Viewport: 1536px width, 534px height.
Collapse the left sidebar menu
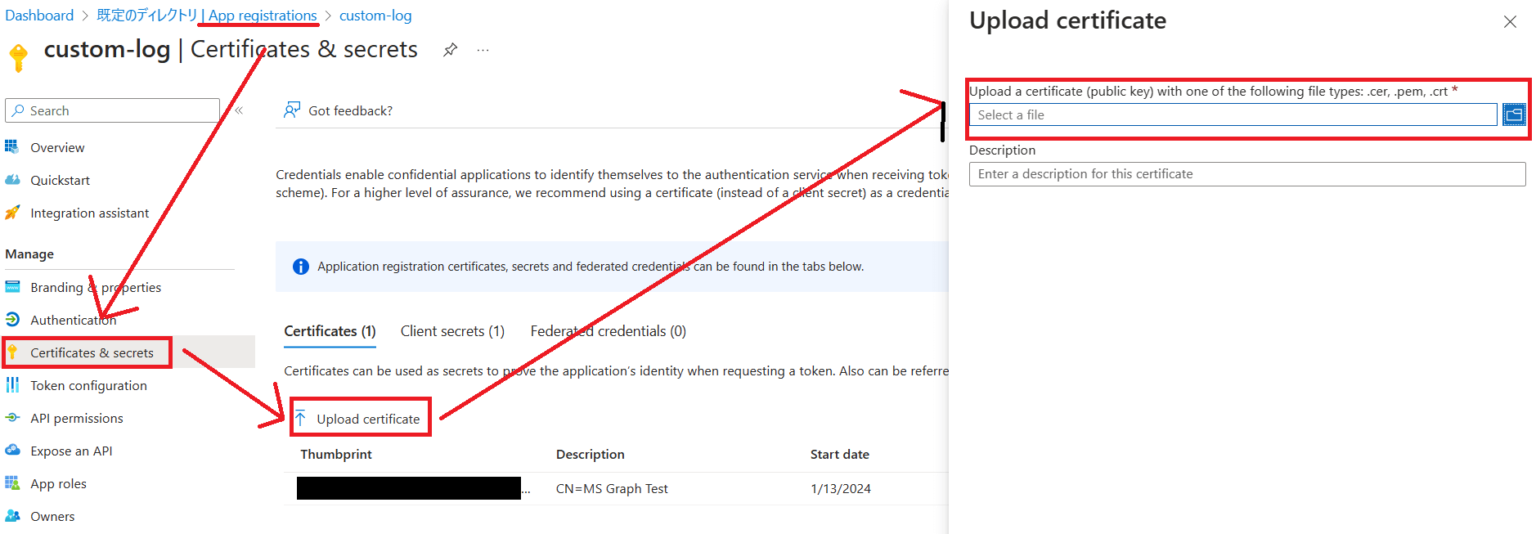(x=239, y=111)
